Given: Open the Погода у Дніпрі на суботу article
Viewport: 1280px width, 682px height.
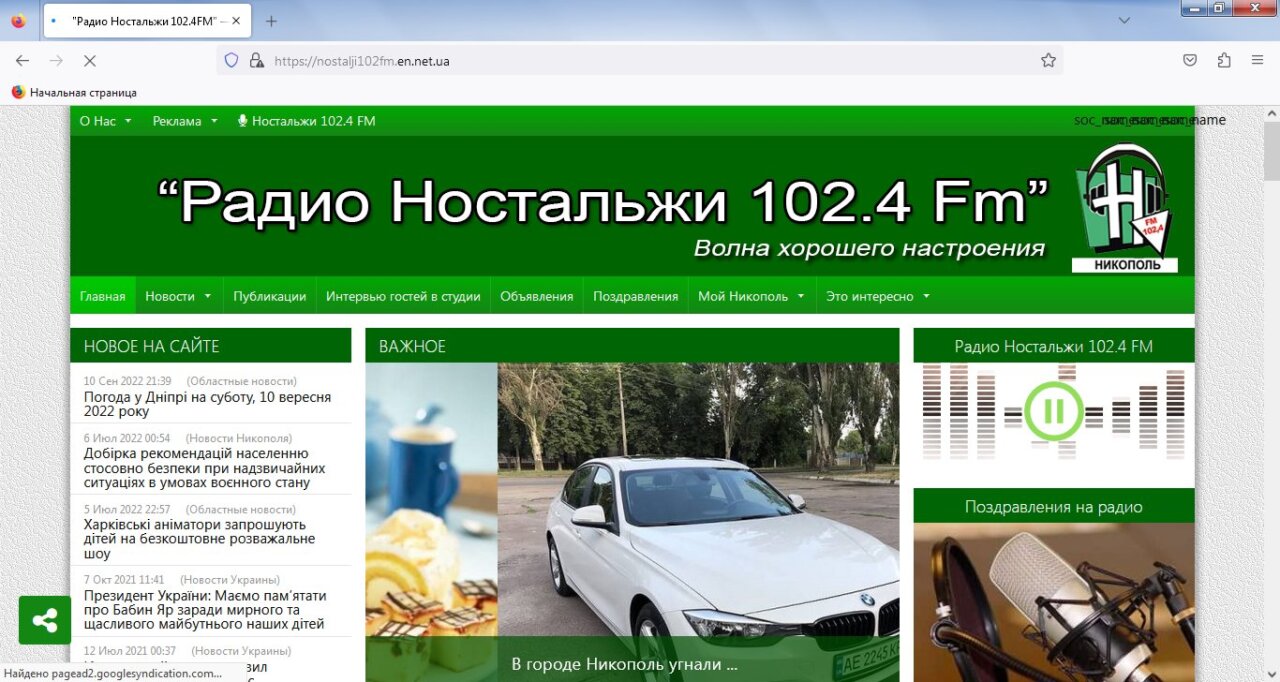Looking at the screenshot, I should pyautogui.click(x=207, y=404).
